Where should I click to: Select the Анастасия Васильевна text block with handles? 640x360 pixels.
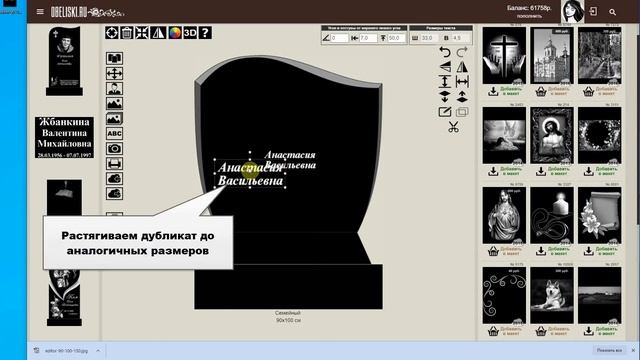point(250,173)
